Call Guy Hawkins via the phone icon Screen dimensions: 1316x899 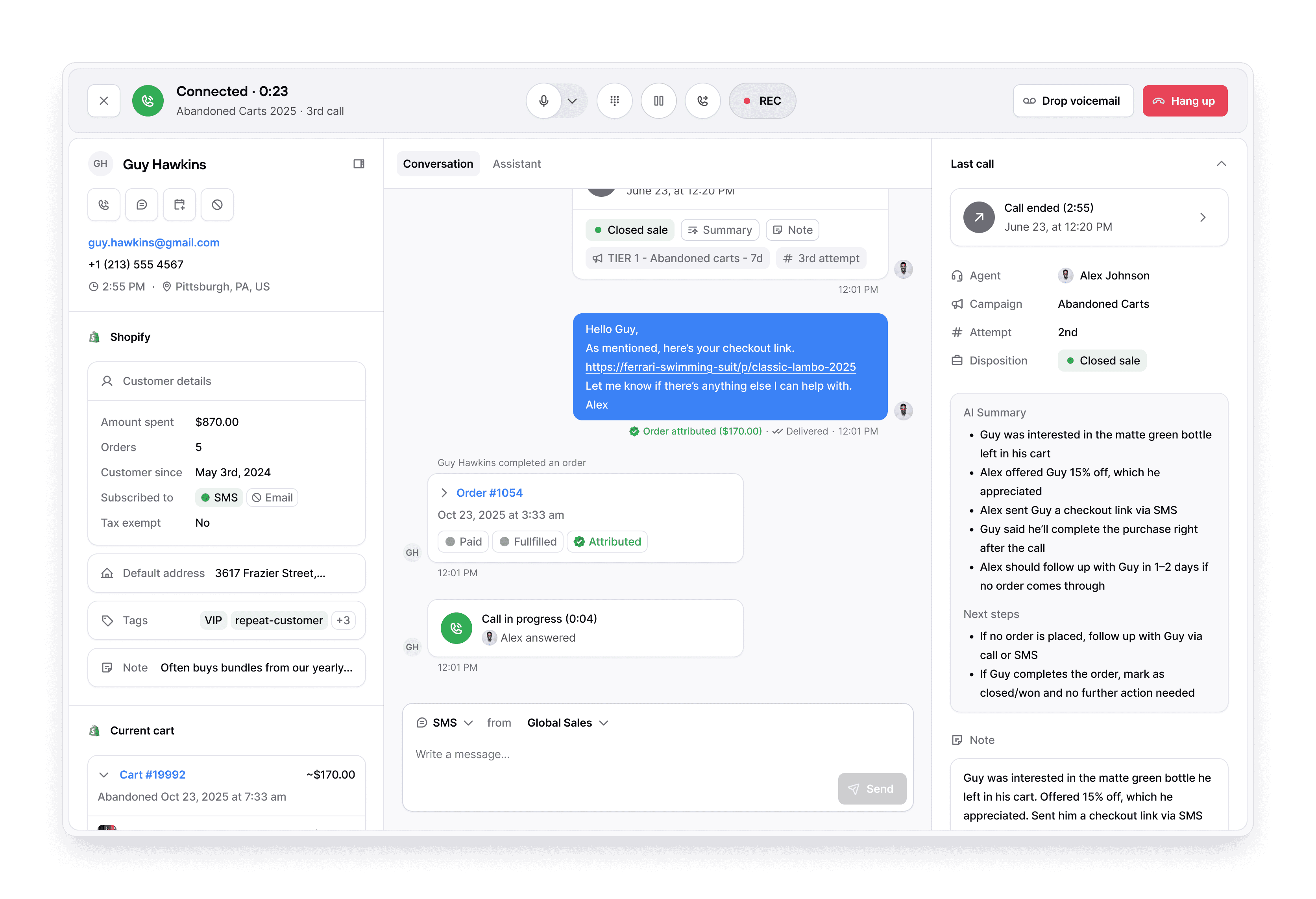104,205
